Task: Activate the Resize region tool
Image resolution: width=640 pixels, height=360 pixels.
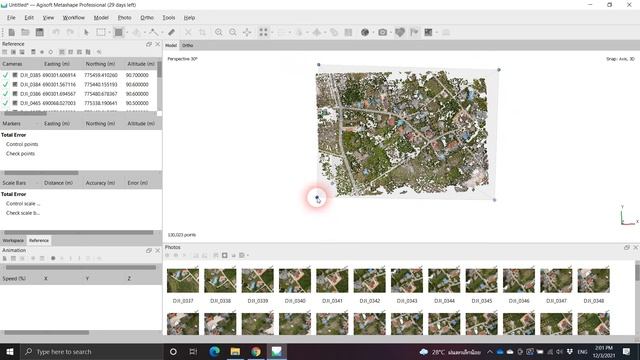Action: point(119,32)
